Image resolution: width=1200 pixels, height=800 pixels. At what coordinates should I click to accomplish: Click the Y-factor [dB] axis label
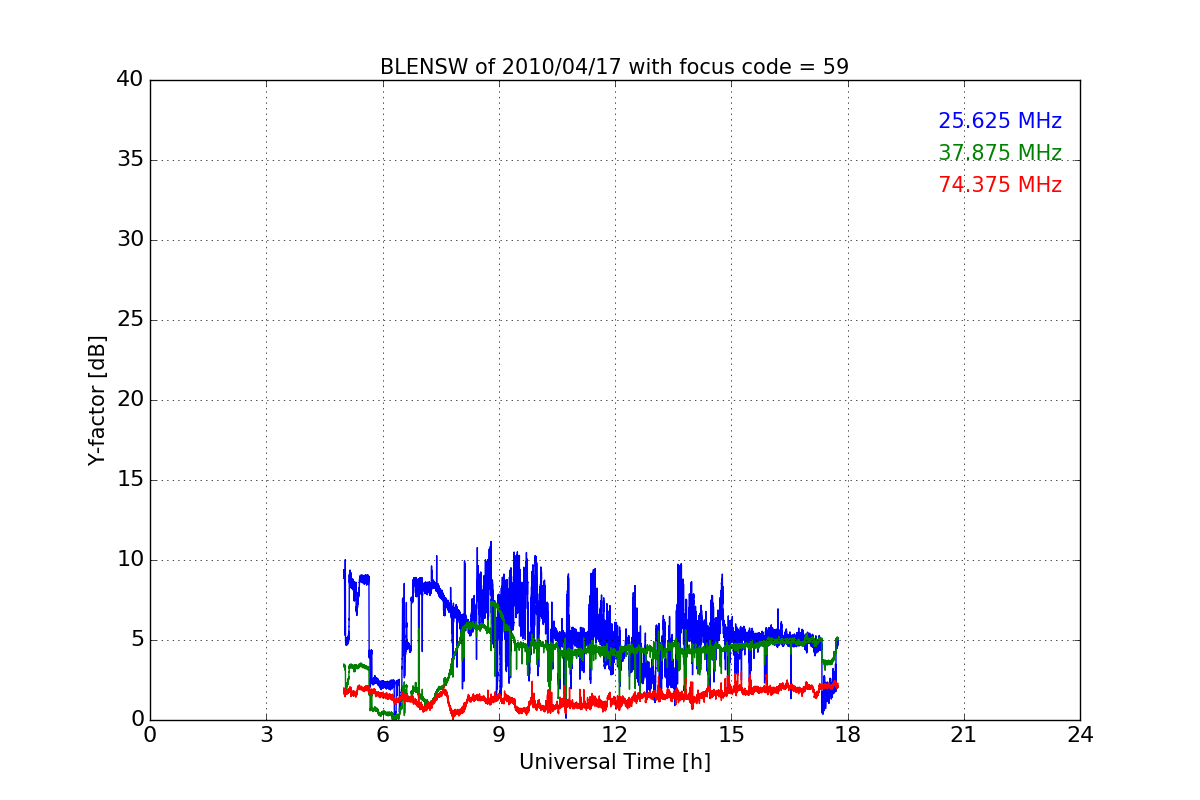(x=97, y=400)
